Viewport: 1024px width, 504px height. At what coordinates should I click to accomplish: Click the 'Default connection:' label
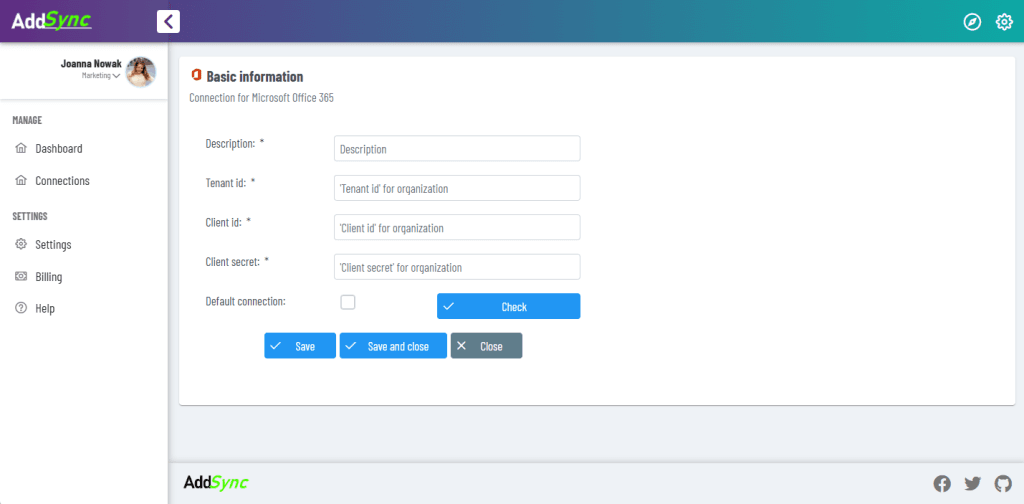pyautogui.click(x=246, y=302)
